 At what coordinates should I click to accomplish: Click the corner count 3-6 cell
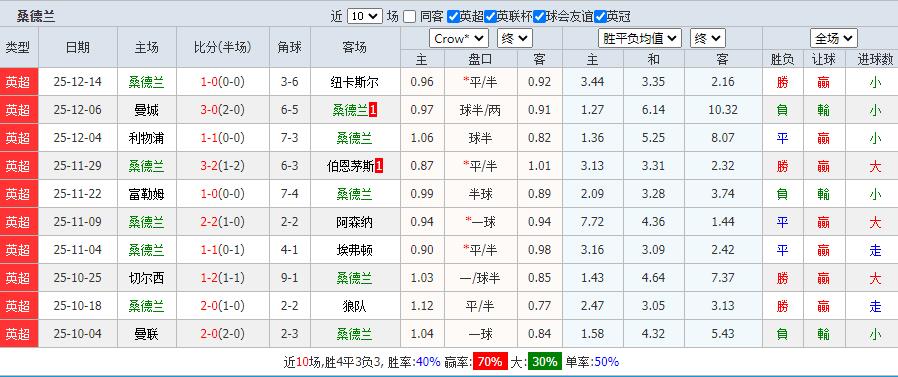289,82
